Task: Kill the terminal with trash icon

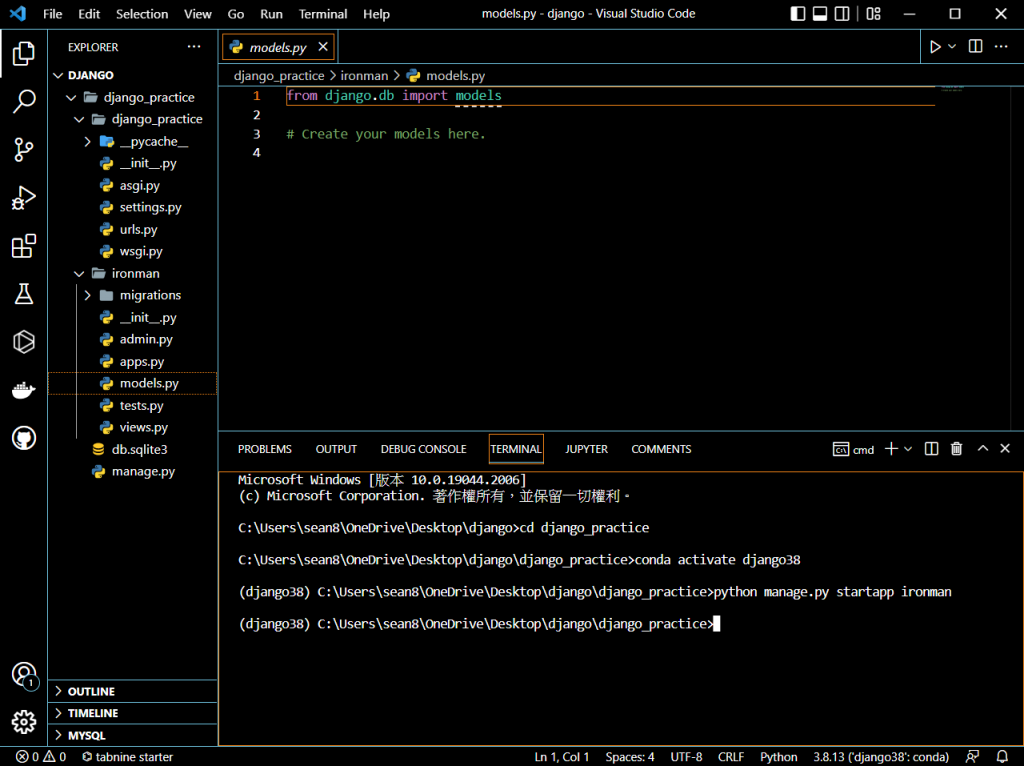Action: 956,449
